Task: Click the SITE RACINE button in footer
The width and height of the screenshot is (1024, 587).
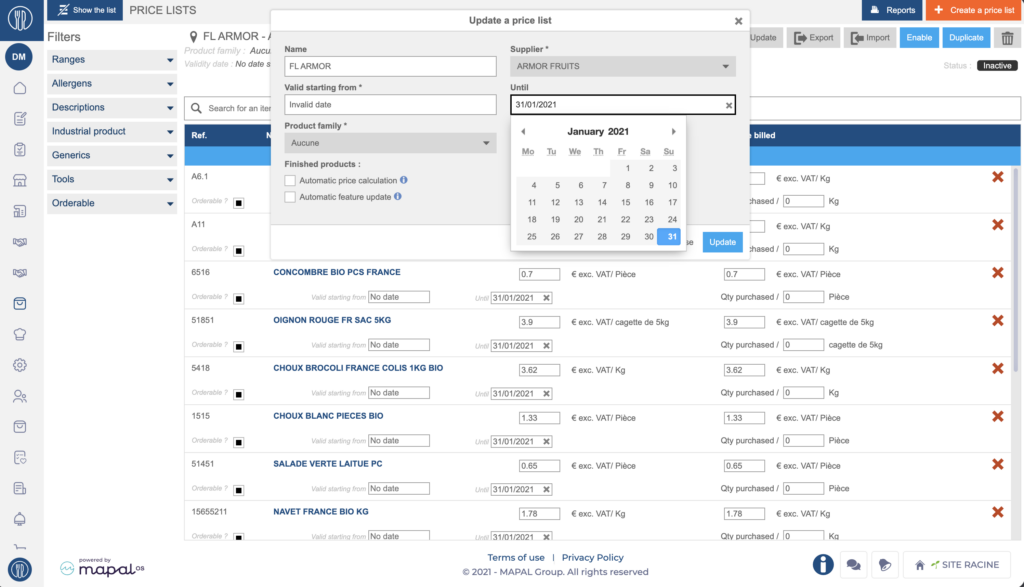Action: tap(957, 565)
